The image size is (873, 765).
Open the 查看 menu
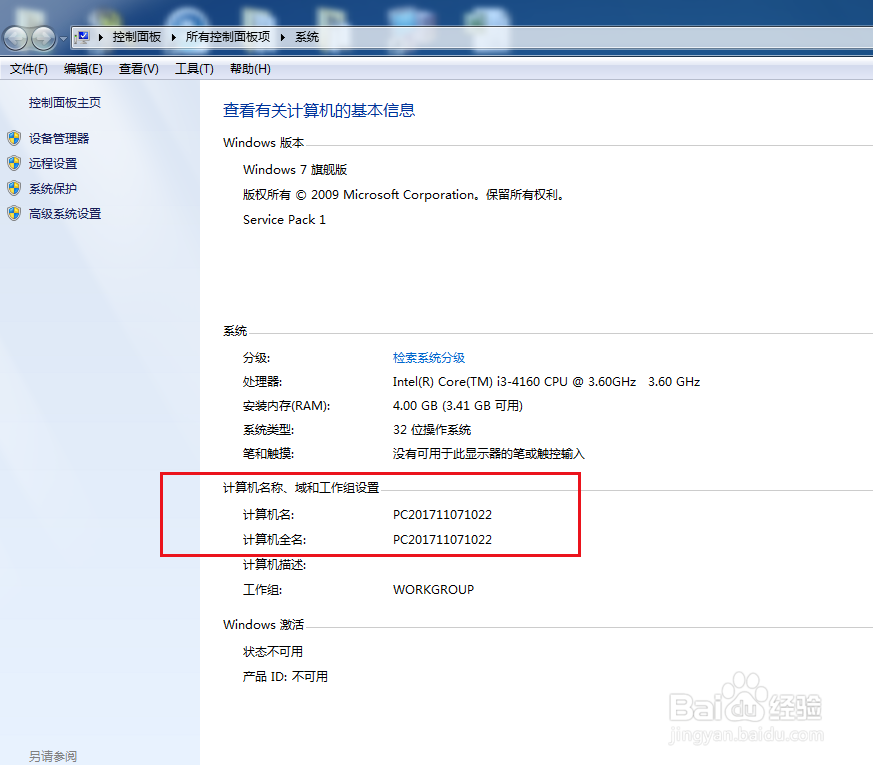(x=138, y=68)
